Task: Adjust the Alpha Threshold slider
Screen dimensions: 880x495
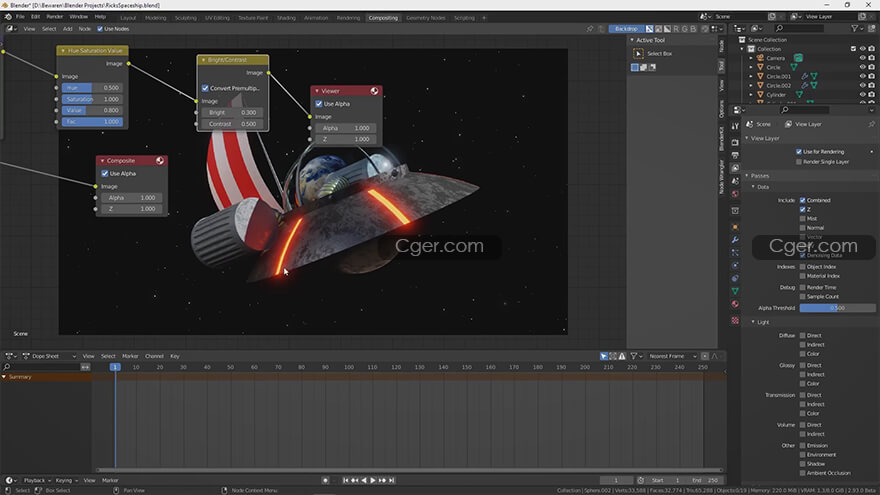Action: point(837,308)
